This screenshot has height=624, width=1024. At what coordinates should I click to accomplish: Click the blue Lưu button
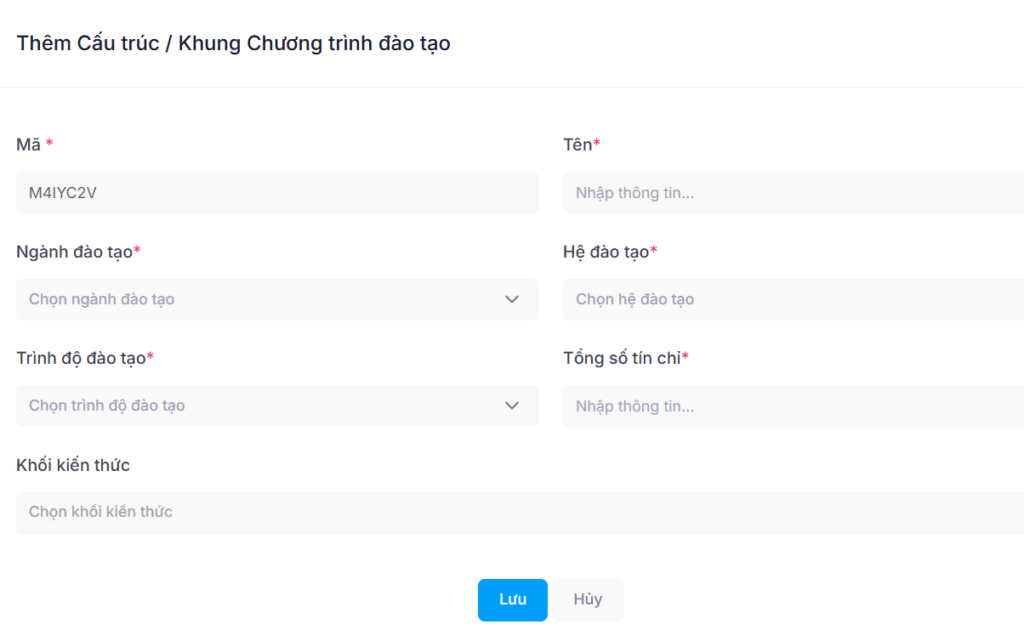(x=513, y=600)
